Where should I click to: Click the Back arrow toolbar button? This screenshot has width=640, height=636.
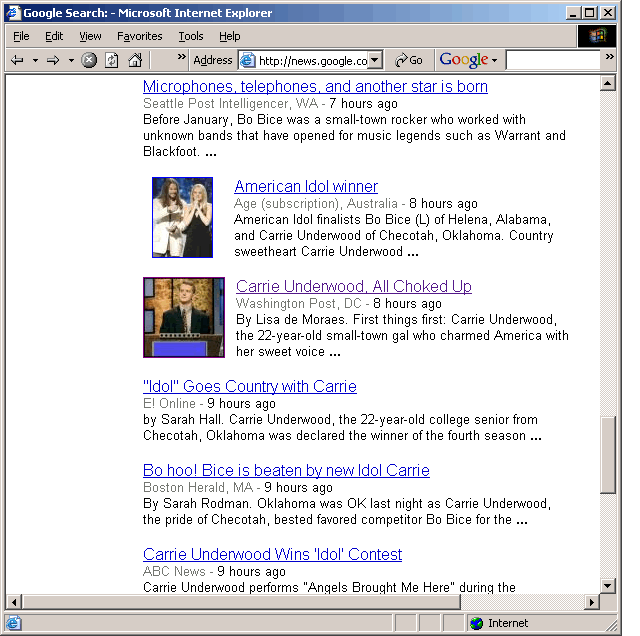pos(18,61)
